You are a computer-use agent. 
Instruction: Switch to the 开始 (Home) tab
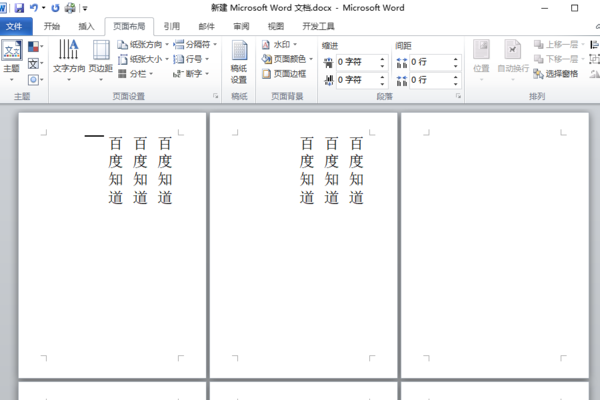tap(52, 26)
